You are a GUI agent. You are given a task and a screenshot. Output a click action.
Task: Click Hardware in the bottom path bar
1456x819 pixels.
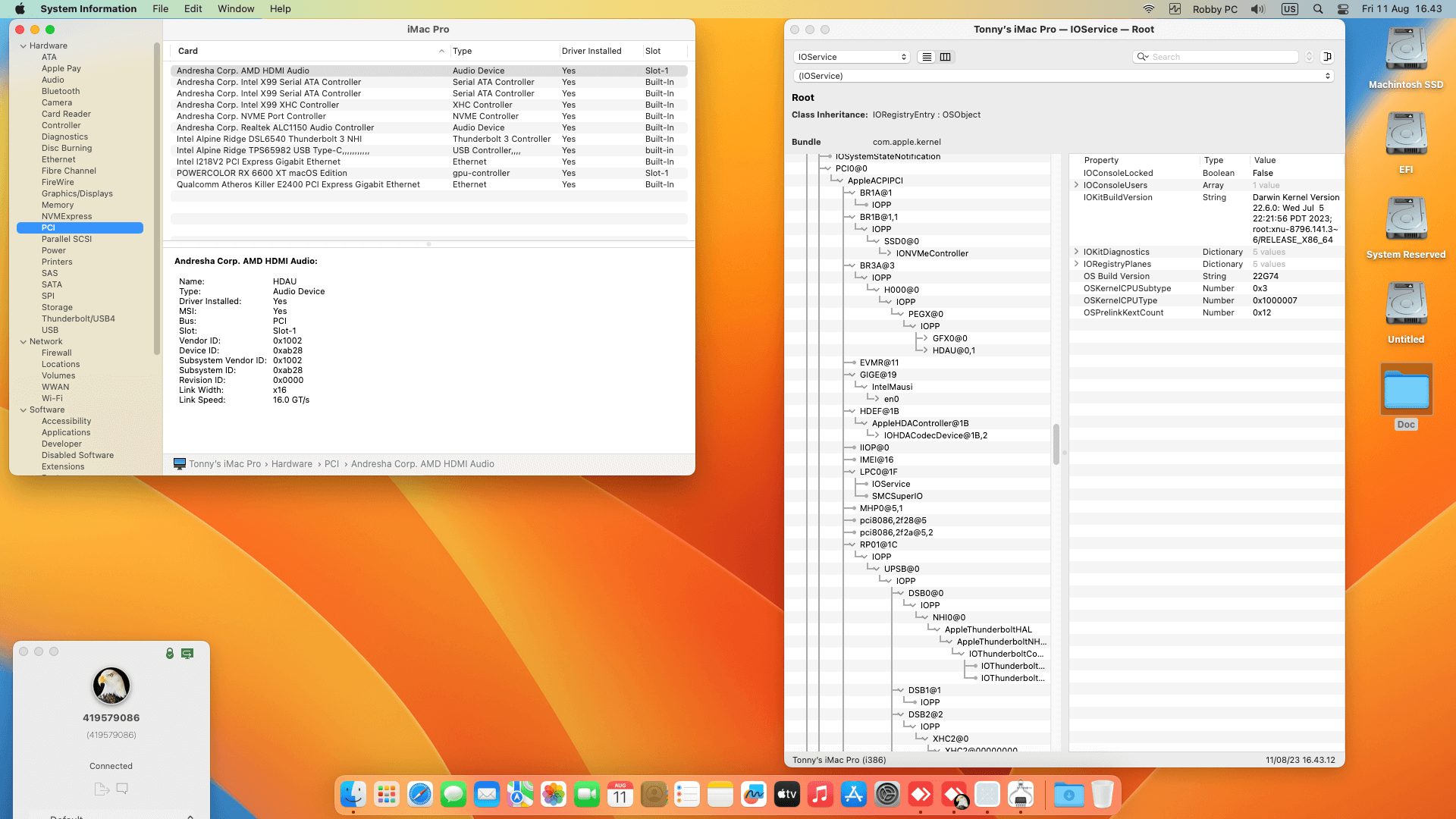tap(292, 464)
